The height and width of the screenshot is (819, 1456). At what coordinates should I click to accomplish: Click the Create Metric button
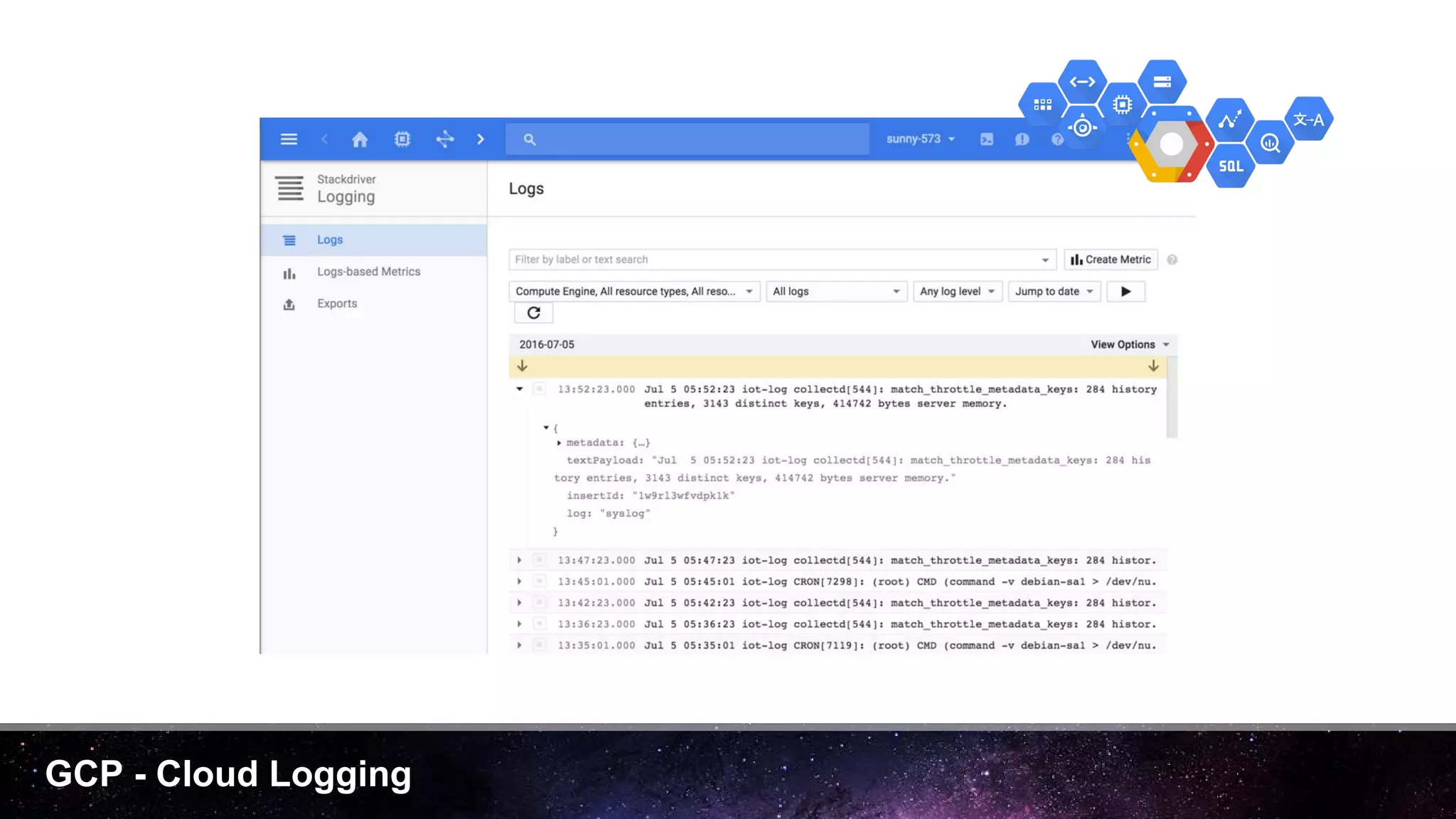pyautogui.click(x=1110, y=260)
